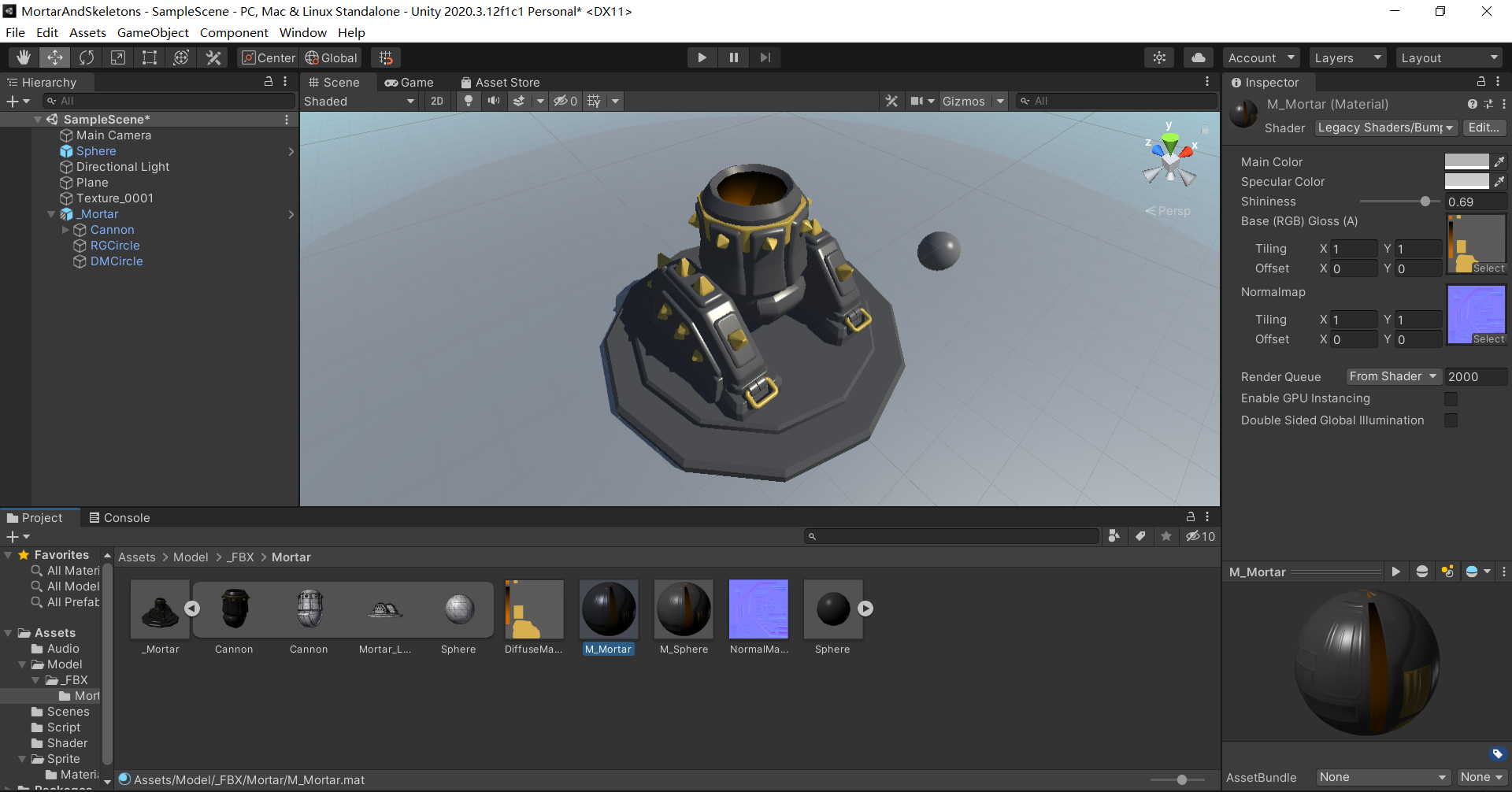Toggle grid snapping icon in toolbar
Screen dimensions: 1512x792
[x=386, y=57]
